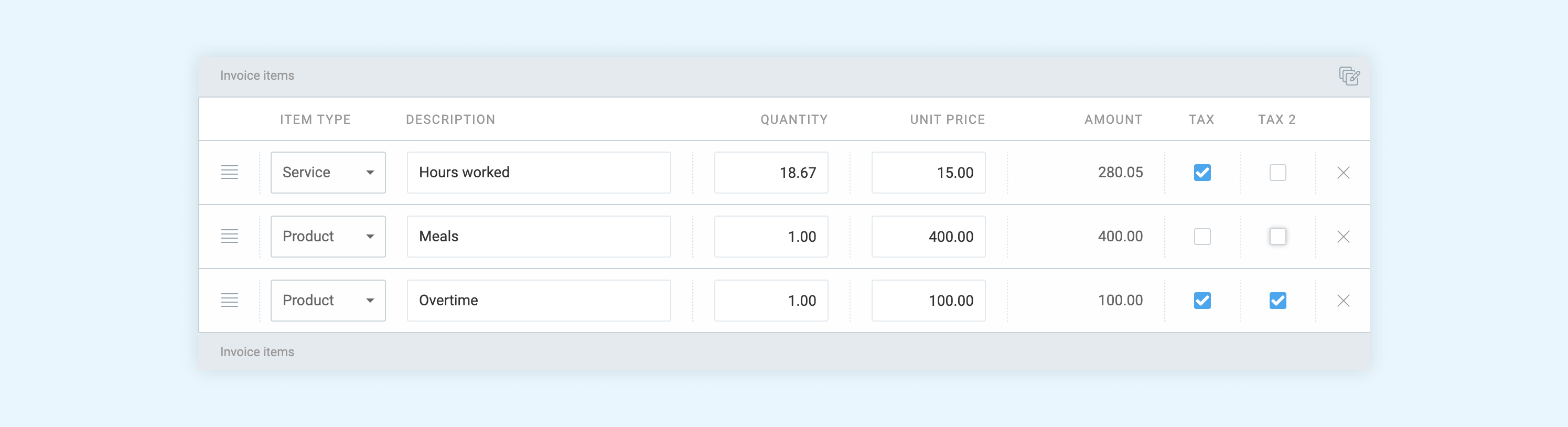The height and width of the screenshot is (427, 1568).
Task: Open item type dropdown for Overtime row
Action: [328, 300]
